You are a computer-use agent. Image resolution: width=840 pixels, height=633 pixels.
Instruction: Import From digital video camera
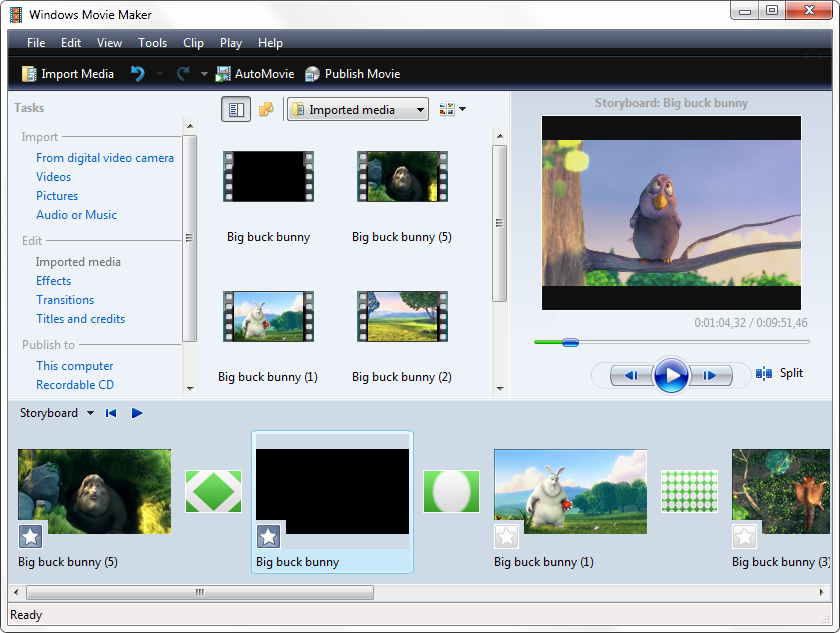coord(105,158)
